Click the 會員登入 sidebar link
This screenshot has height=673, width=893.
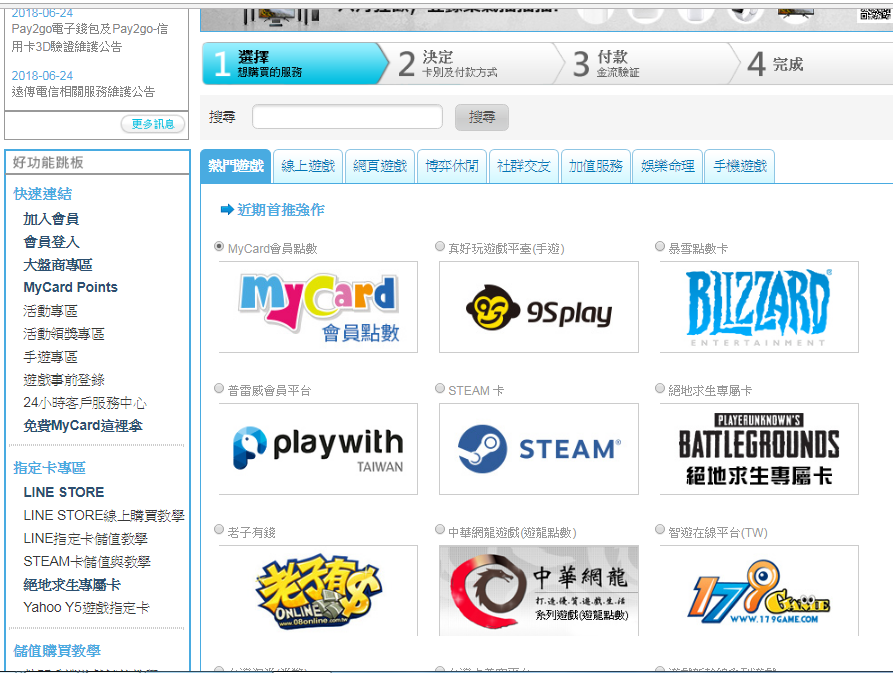[x=51, y=242]
